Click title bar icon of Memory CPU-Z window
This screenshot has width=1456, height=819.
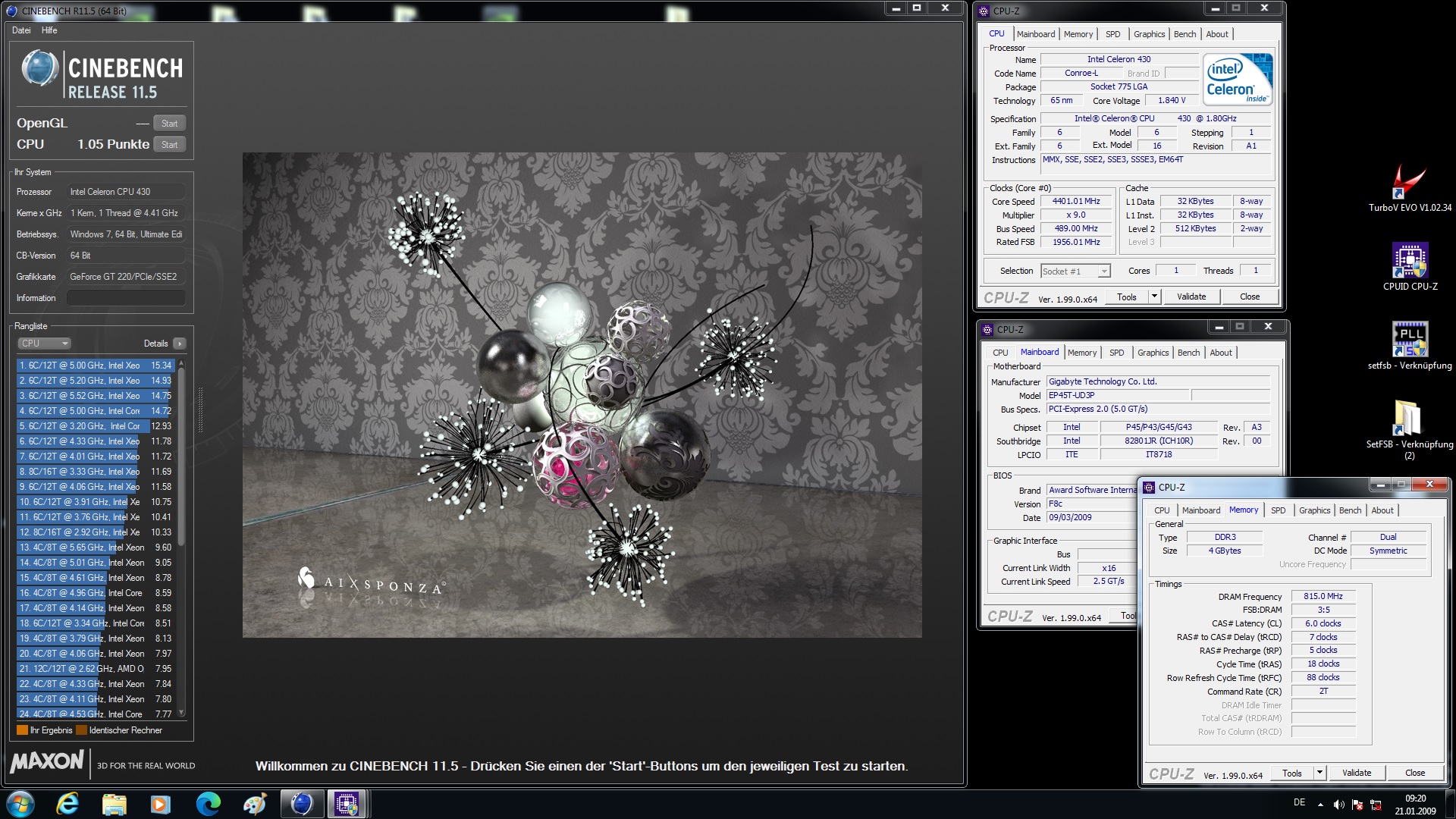click(1149, 488)
